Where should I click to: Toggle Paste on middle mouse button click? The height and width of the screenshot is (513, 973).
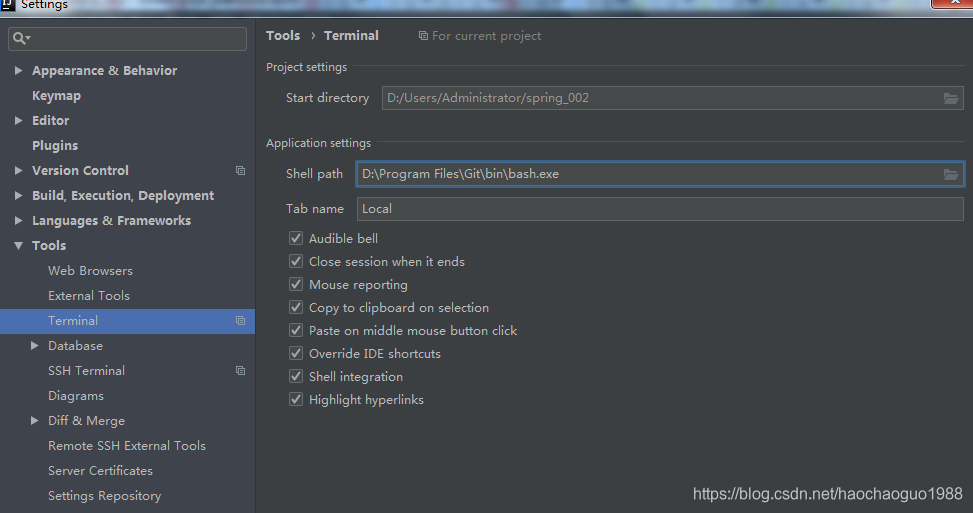(296, 330)
